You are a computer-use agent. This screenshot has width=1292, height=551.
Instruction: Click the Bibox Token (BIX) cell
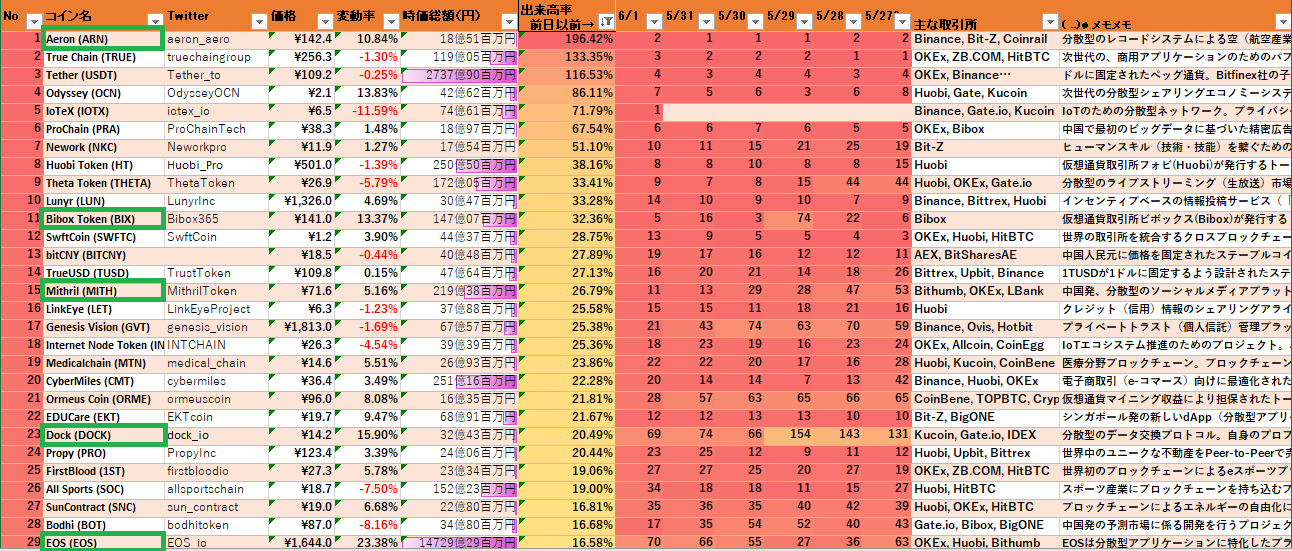tap(102, 219)
